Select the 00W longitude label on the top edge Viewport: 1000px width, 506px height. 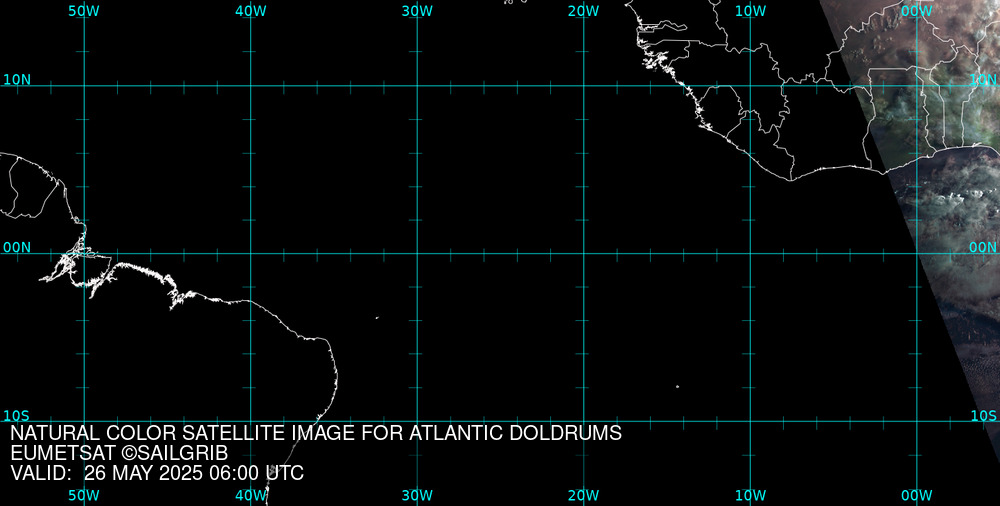[x=916, y=11]
